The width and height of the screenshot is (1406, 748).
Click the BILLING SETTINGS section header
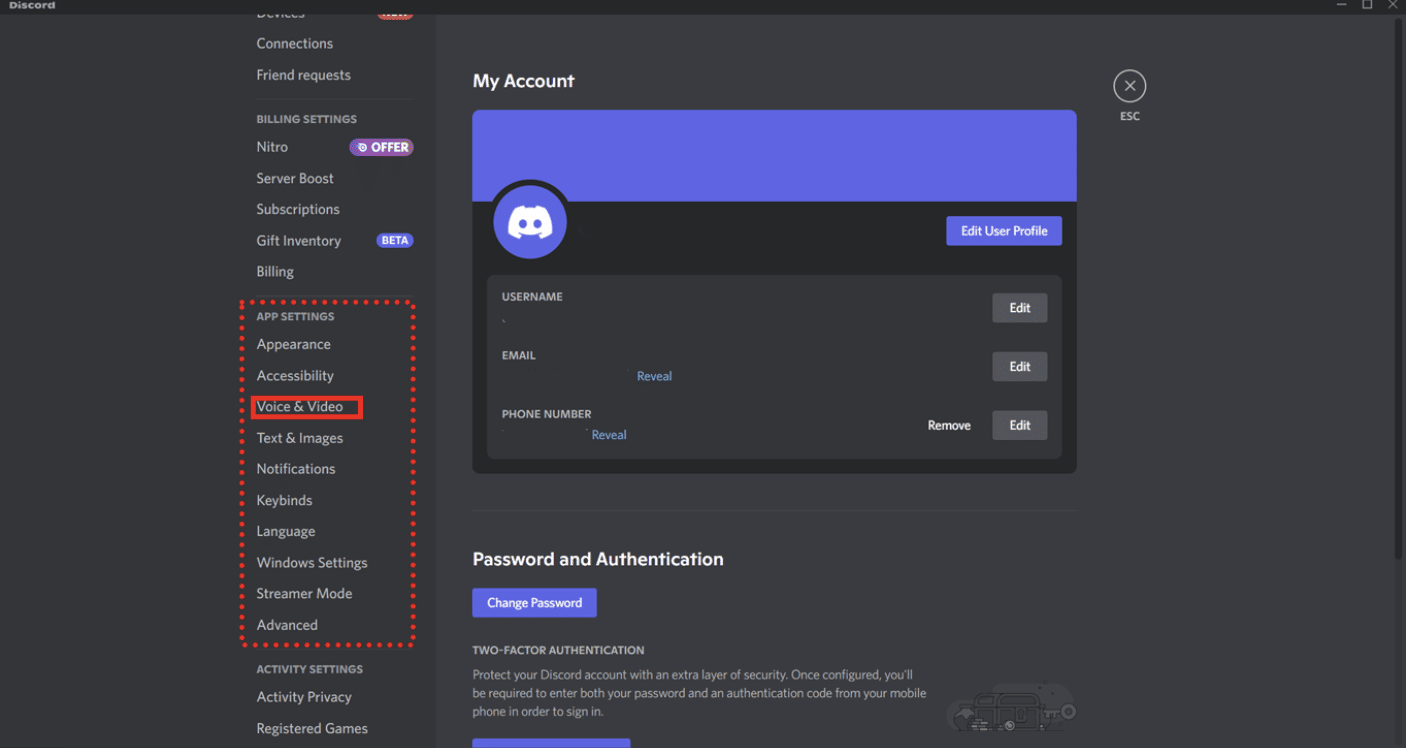(x=306, y=119)
